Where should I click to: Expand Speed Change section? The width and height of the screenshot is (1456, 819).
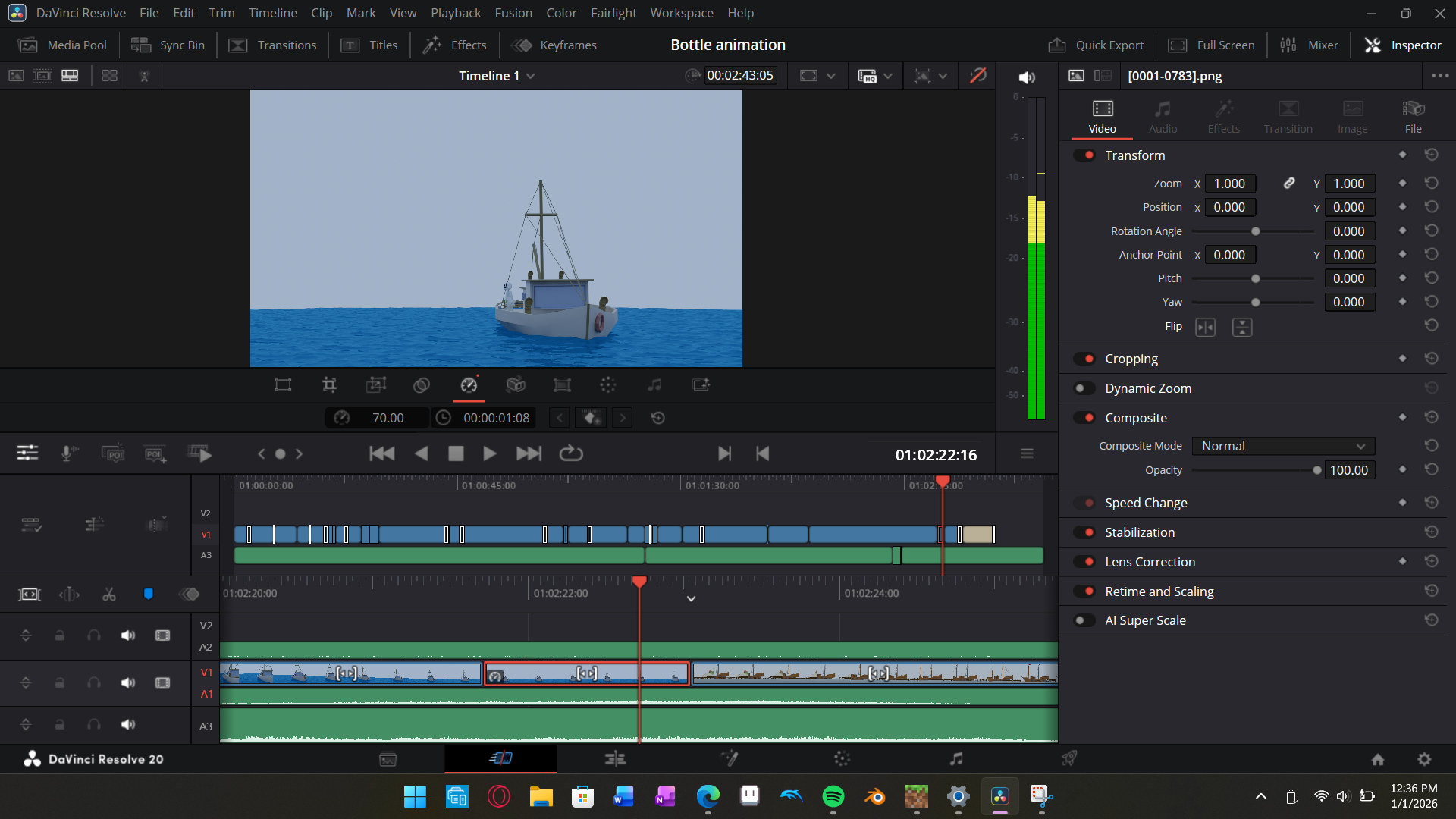[1146, 503]
